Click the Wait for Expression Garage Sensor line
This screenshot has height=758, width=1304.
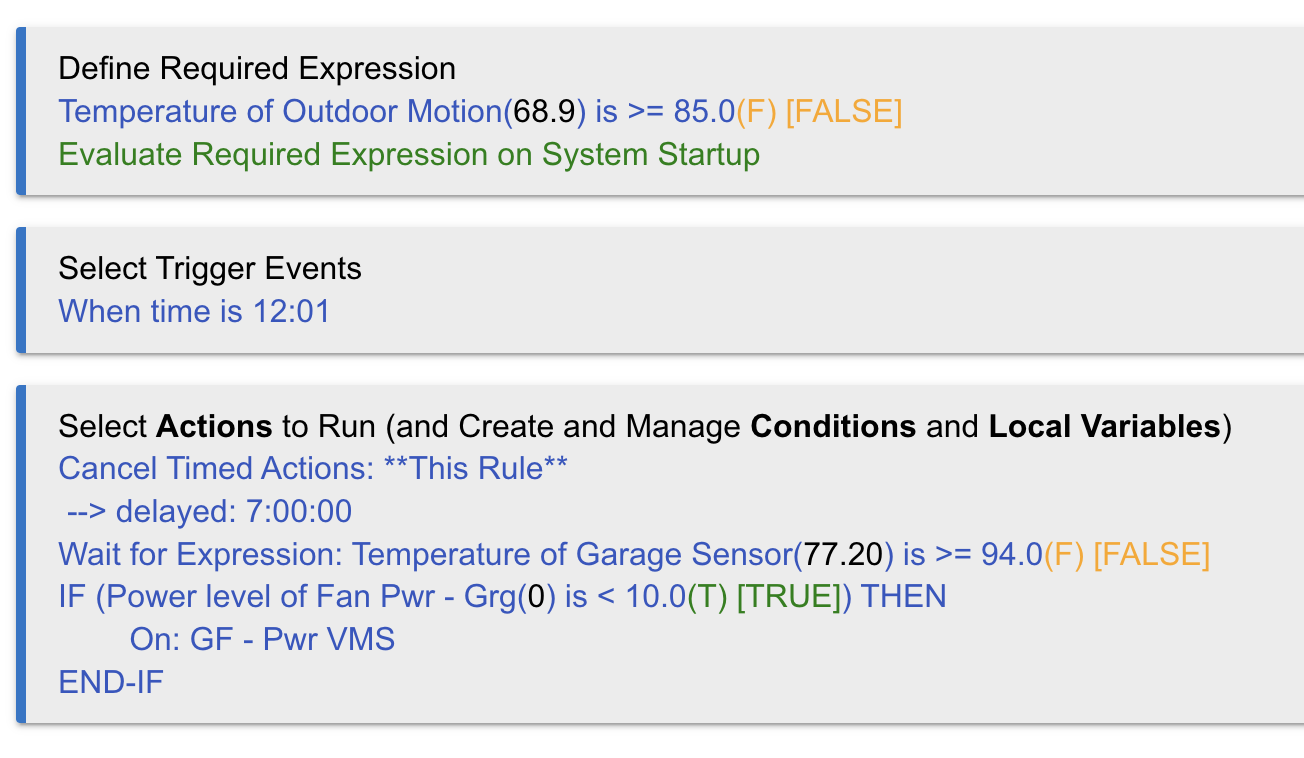[634, 554]
